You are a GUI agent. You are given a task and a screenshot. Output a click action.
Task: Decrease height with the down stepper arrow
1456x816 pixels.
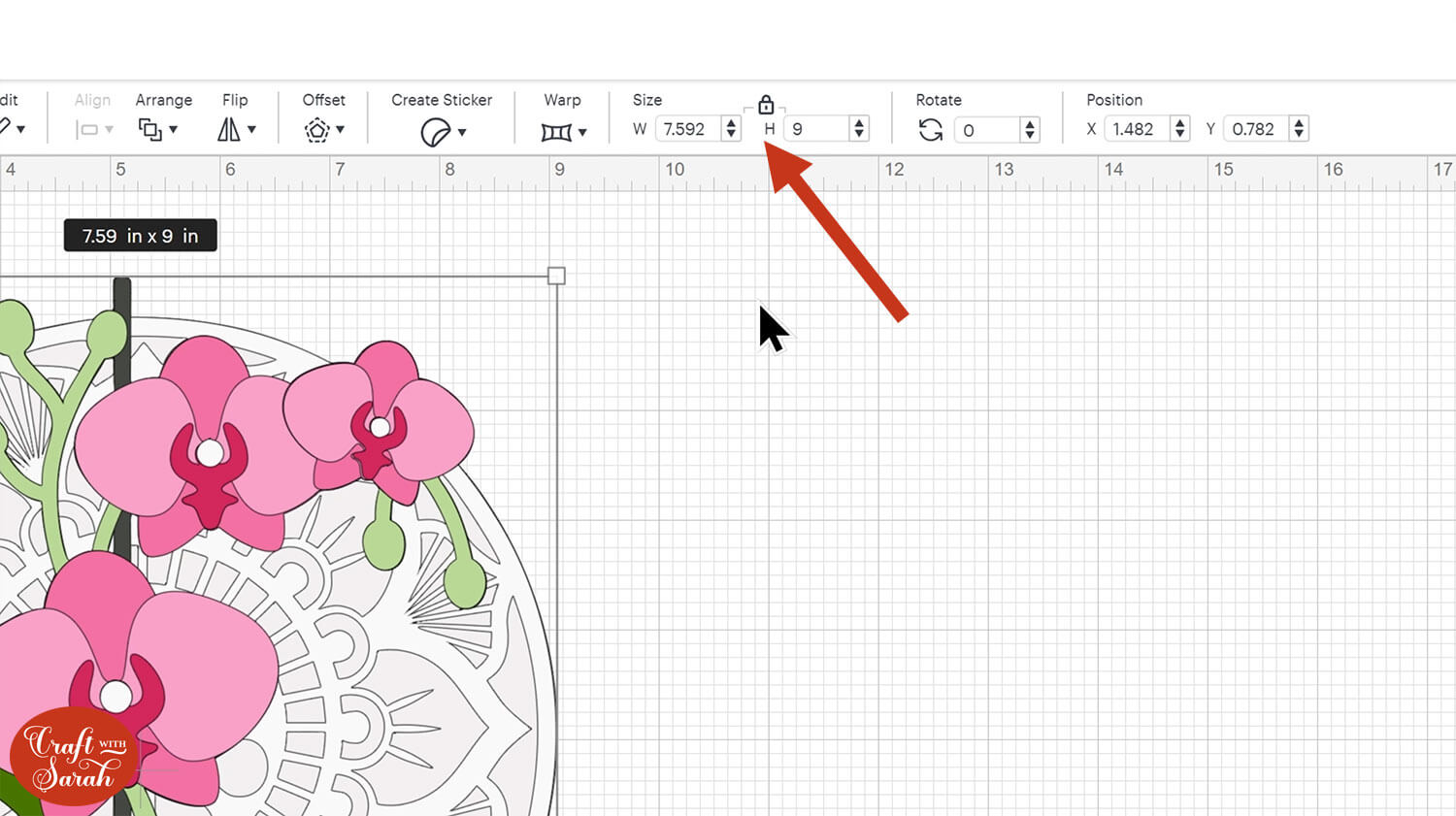pyautogui.click(x=859, y=135)
